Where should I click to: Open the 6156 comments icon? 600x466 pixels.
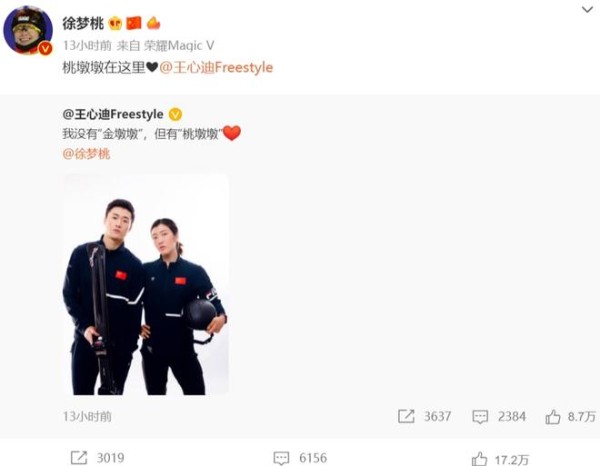click(281, 458)
